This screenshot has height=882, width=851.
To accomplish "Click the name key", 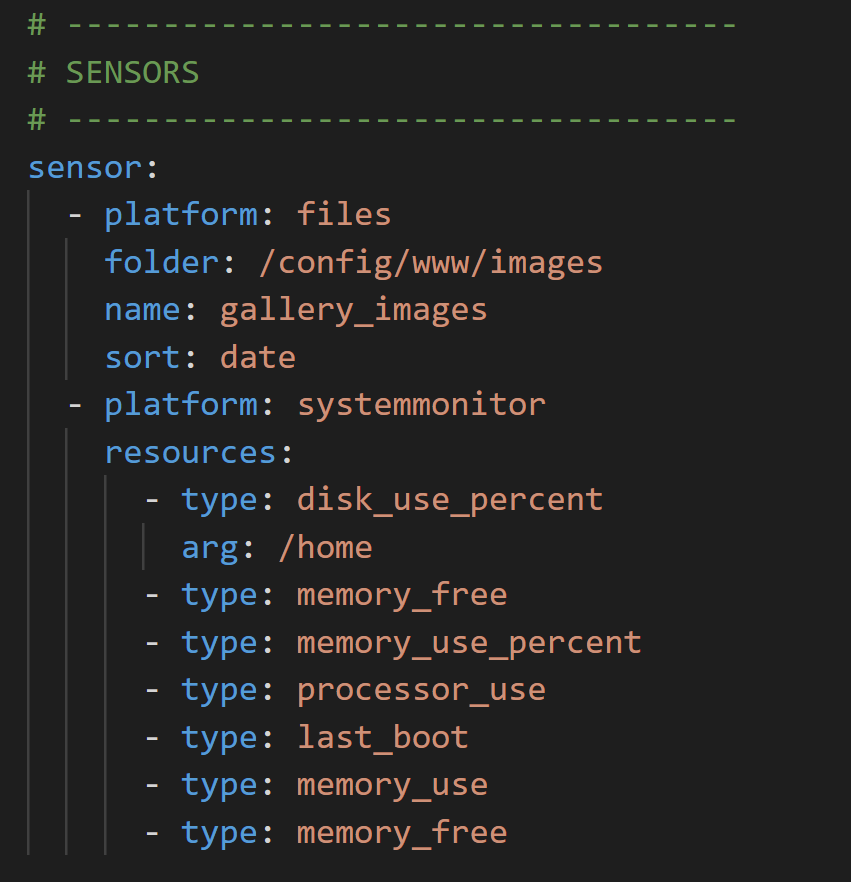I will 142,309.
